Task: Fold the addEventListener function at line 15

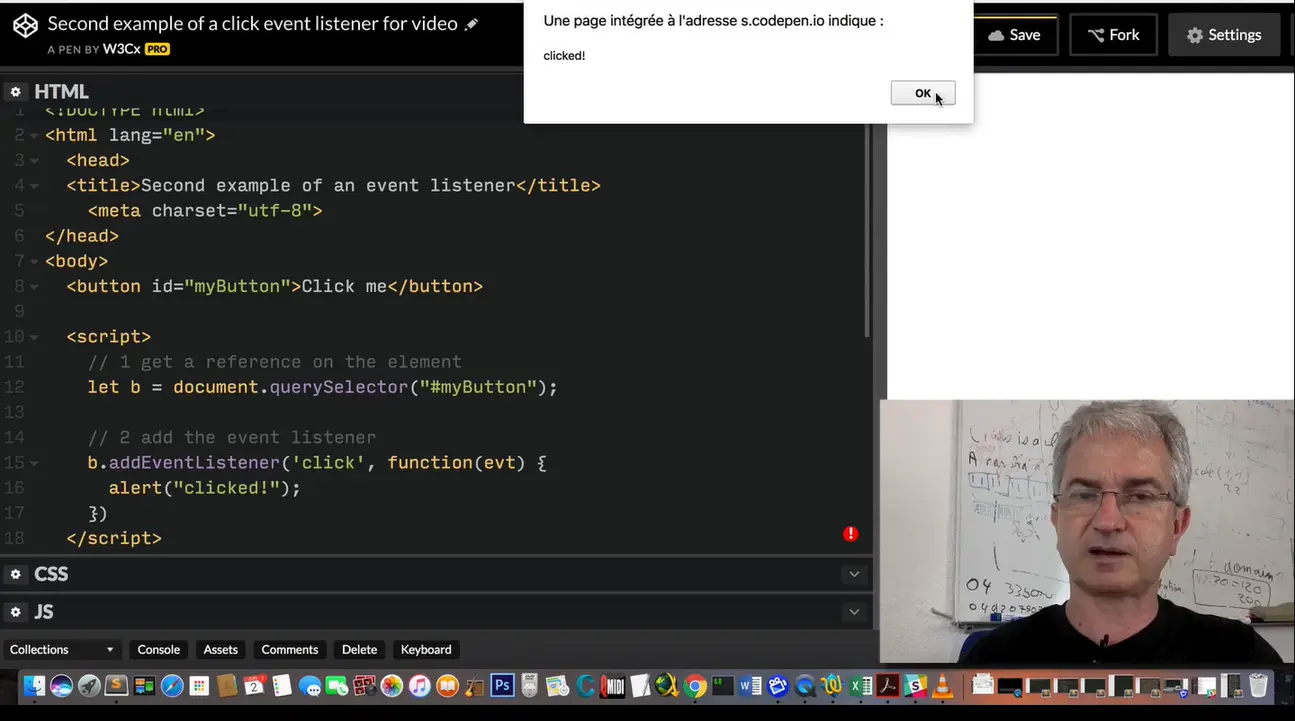Action: [34, 463]
